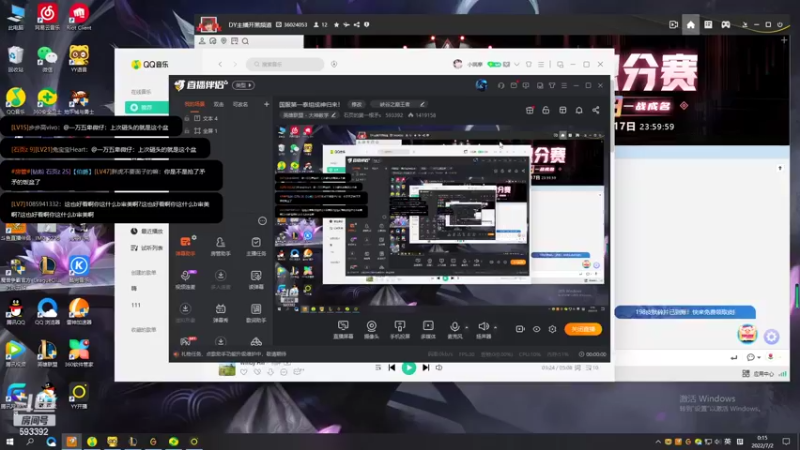
Task: Click the lock icon in 直播伴侣 header row
Action: [x=545, y=110]
